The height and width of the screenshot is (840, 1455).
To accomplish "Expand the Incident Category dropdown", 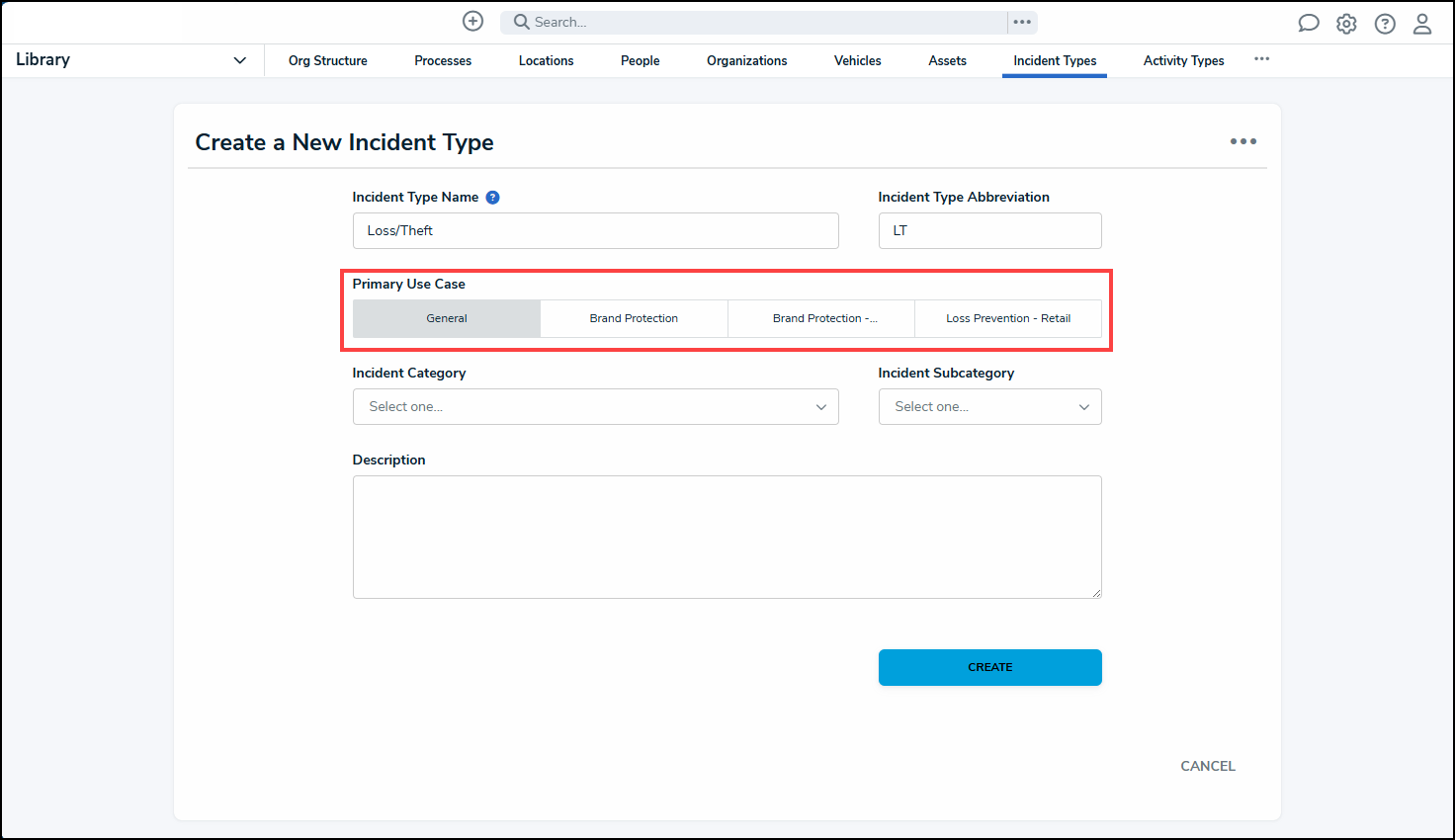I will point(595,407).
